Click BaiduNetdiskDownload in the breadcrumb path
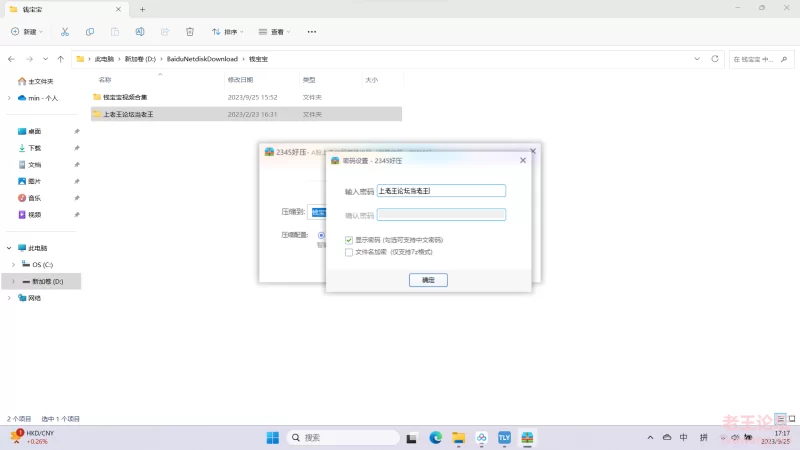 [x=202, y=59]
